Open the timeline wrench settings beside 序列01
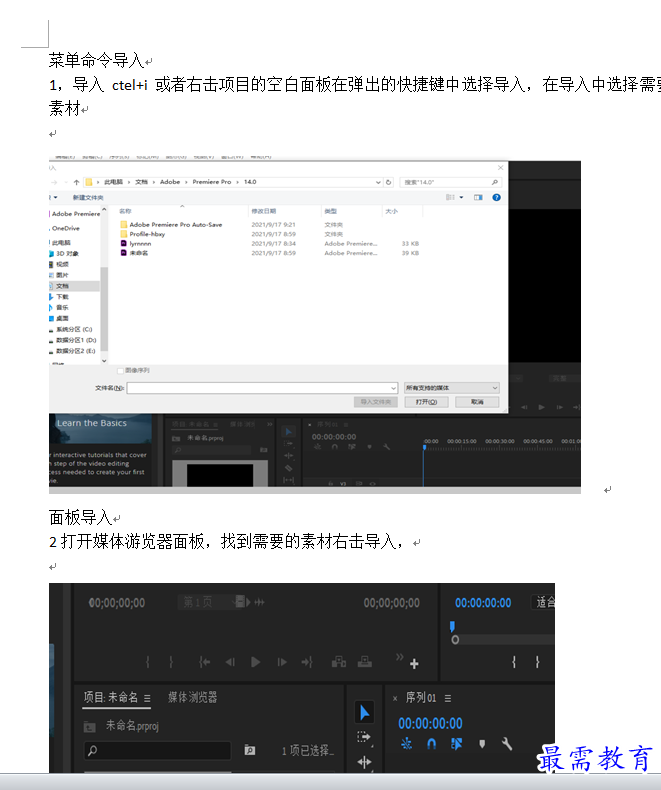Screen dimensions: 661x790 point(507,744)
